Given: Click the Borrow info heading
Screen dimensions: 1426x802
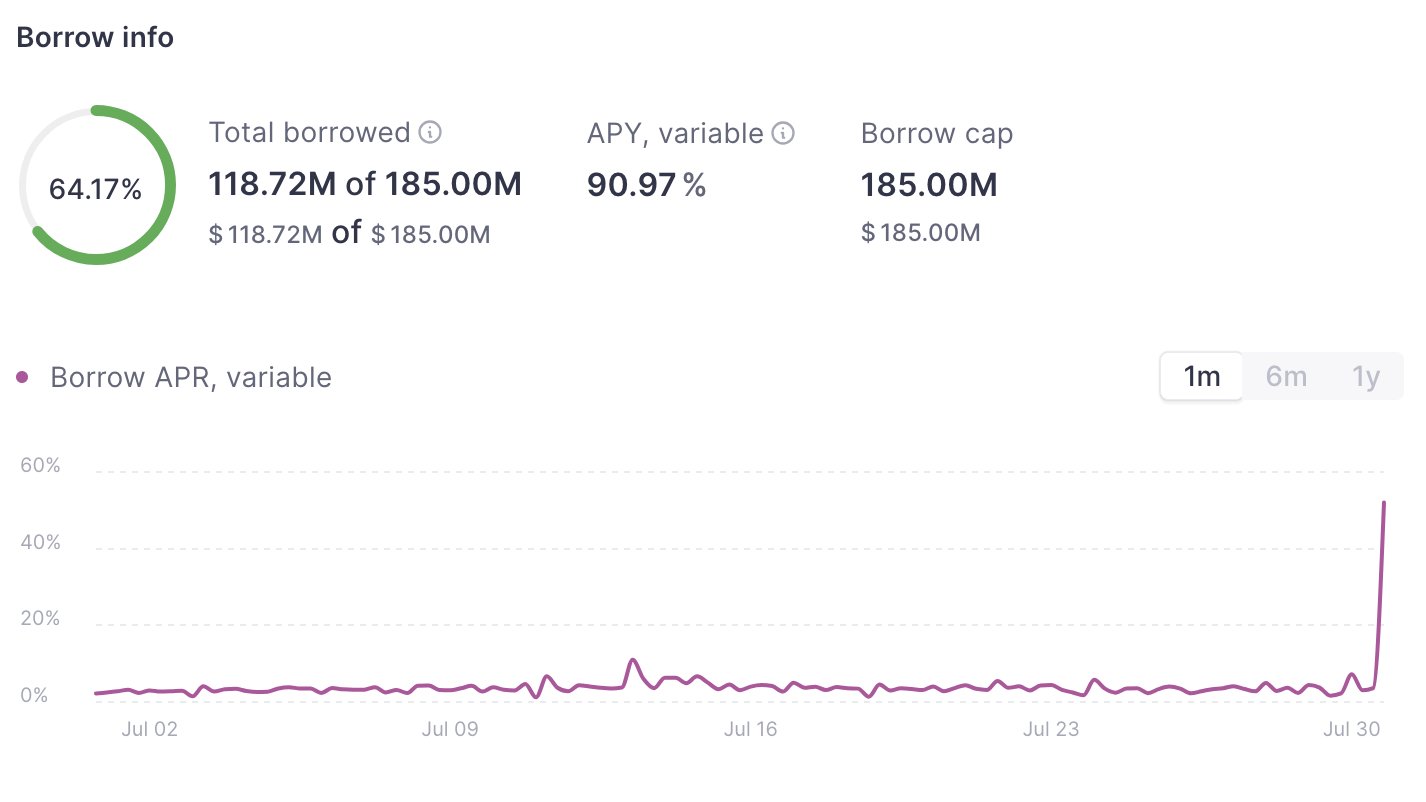Looking at the screenshot, I should tap(95, 38).
